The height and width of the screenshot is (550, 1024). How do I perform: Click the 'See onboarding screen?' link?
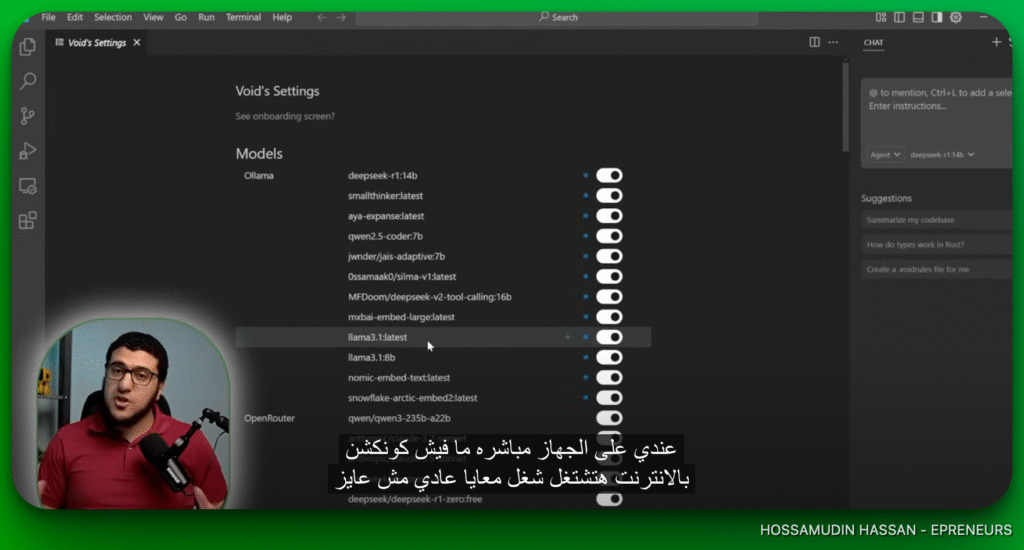(x=285, y=116)
